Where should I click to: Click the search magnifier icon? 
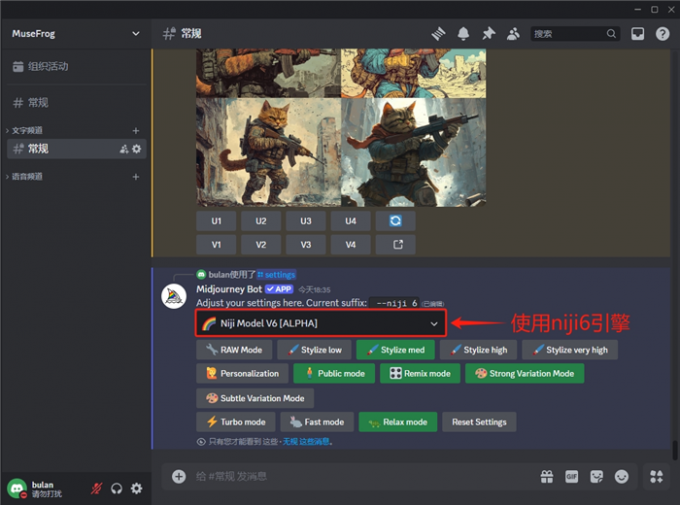(611, 33)
